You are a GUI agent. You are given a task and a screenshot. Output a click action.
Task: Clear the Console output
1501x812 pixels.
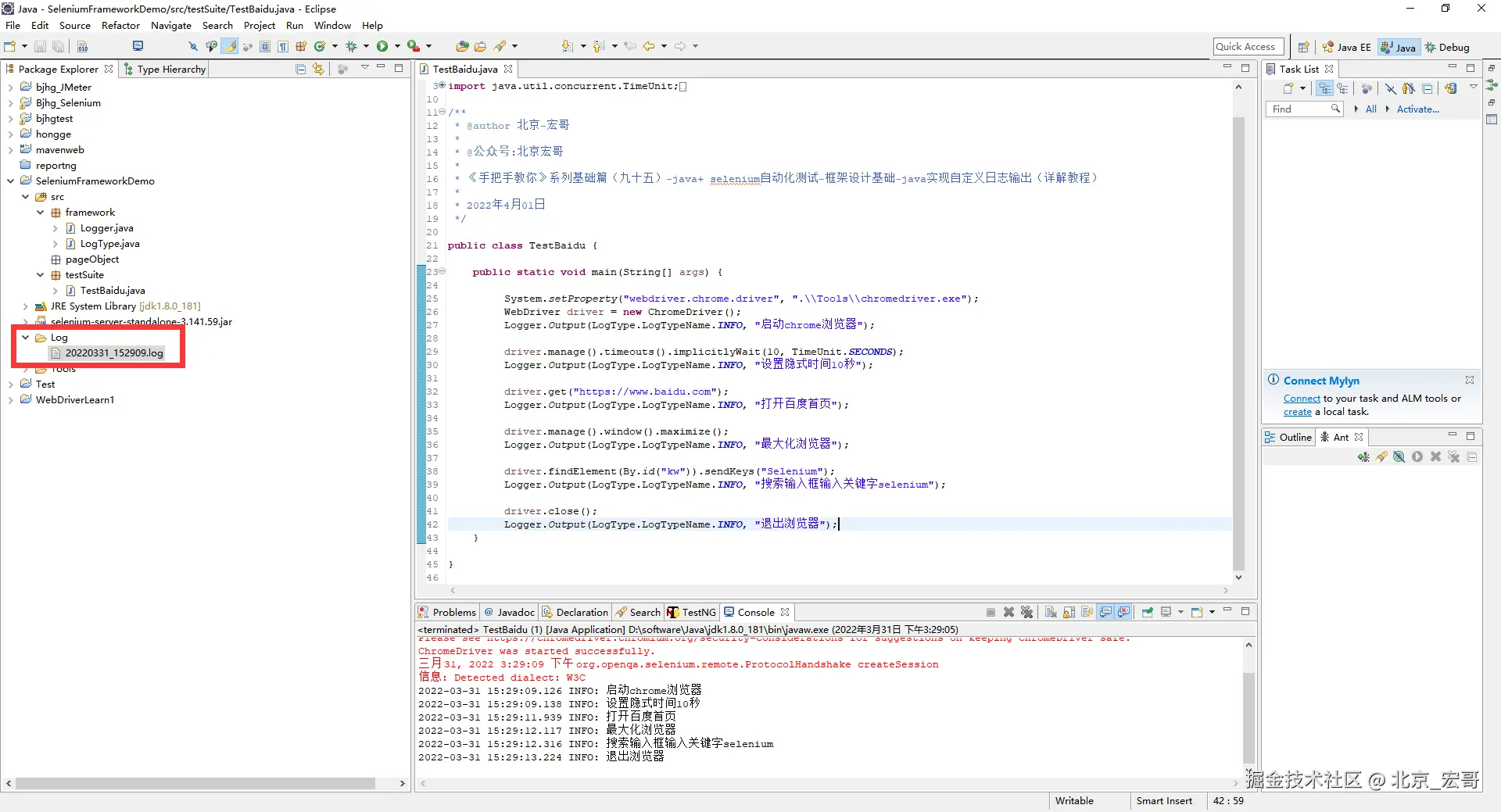coord(1051,612)
